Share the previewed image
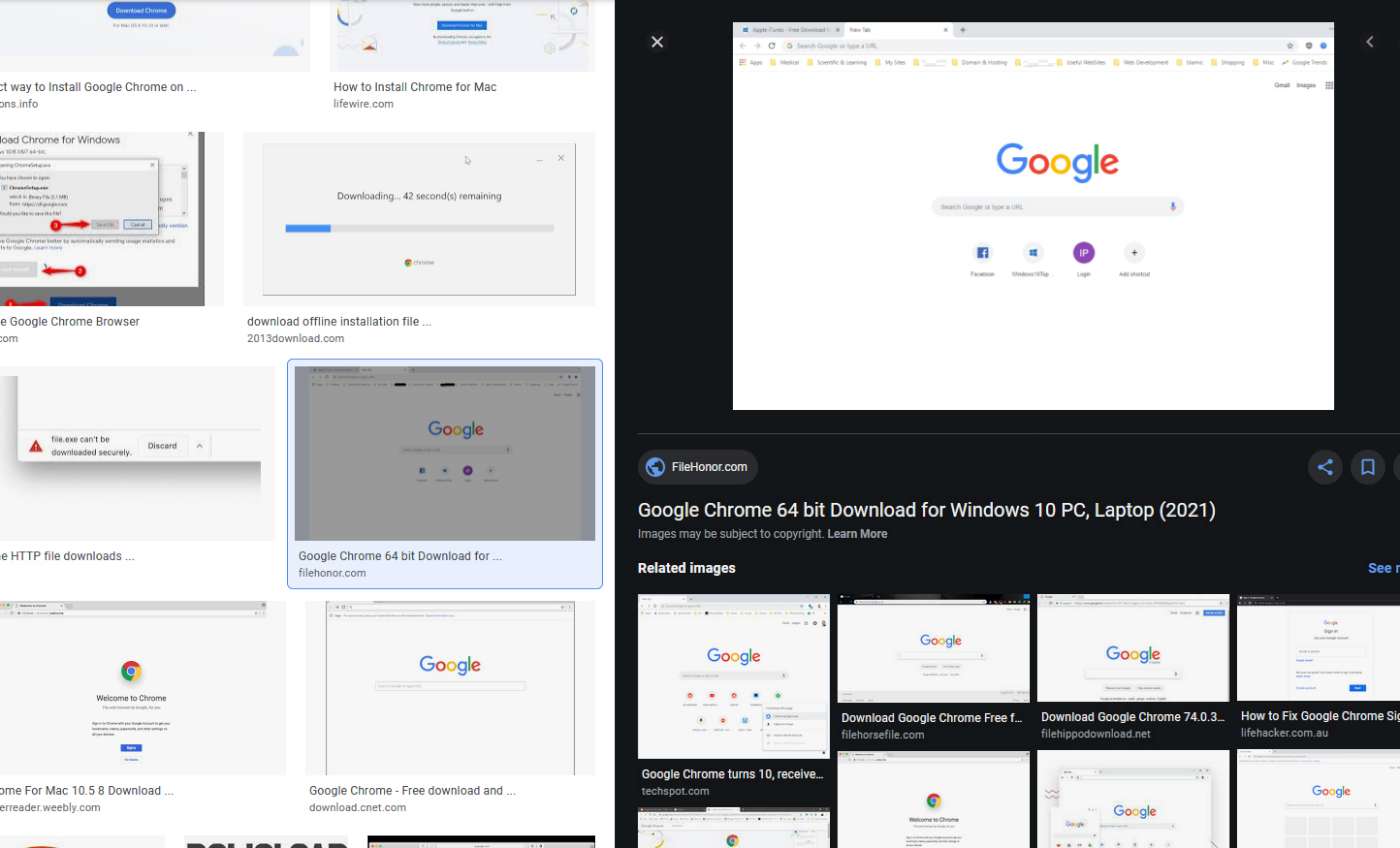Image resolution: width=1400 pixels, height=848 pixels. point(1325,467)
